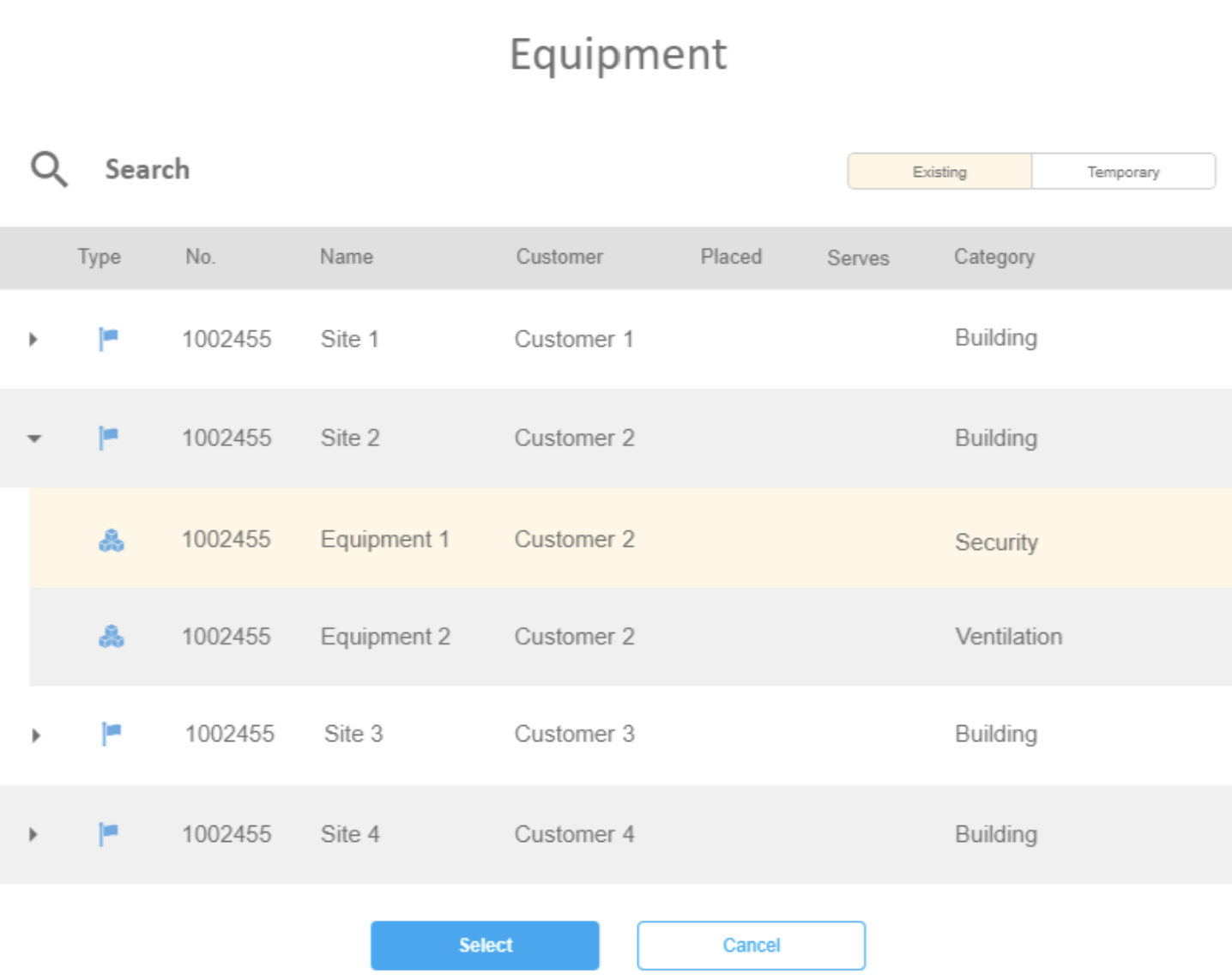The image size is (1232, 980).
Task: Select the Site 1 name cell
Action: [x=349, y=339]
